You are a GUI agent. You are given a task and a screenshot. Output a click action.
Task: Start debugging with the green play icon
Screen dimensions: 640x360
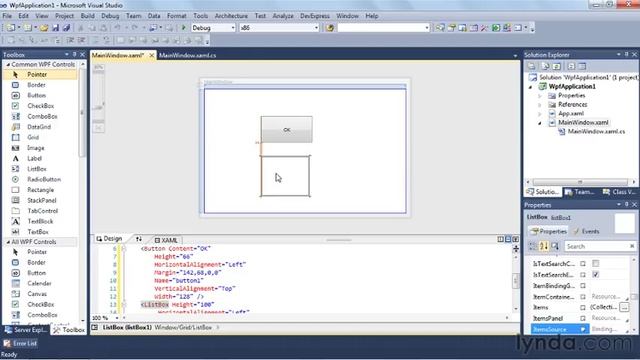coord(184,28)
